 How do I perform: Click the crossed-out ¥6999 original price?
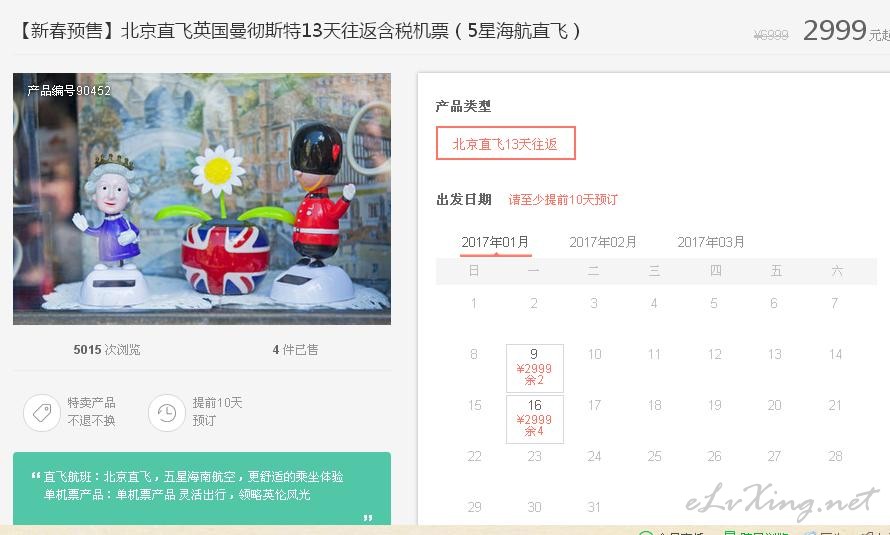tap(771, 35)
